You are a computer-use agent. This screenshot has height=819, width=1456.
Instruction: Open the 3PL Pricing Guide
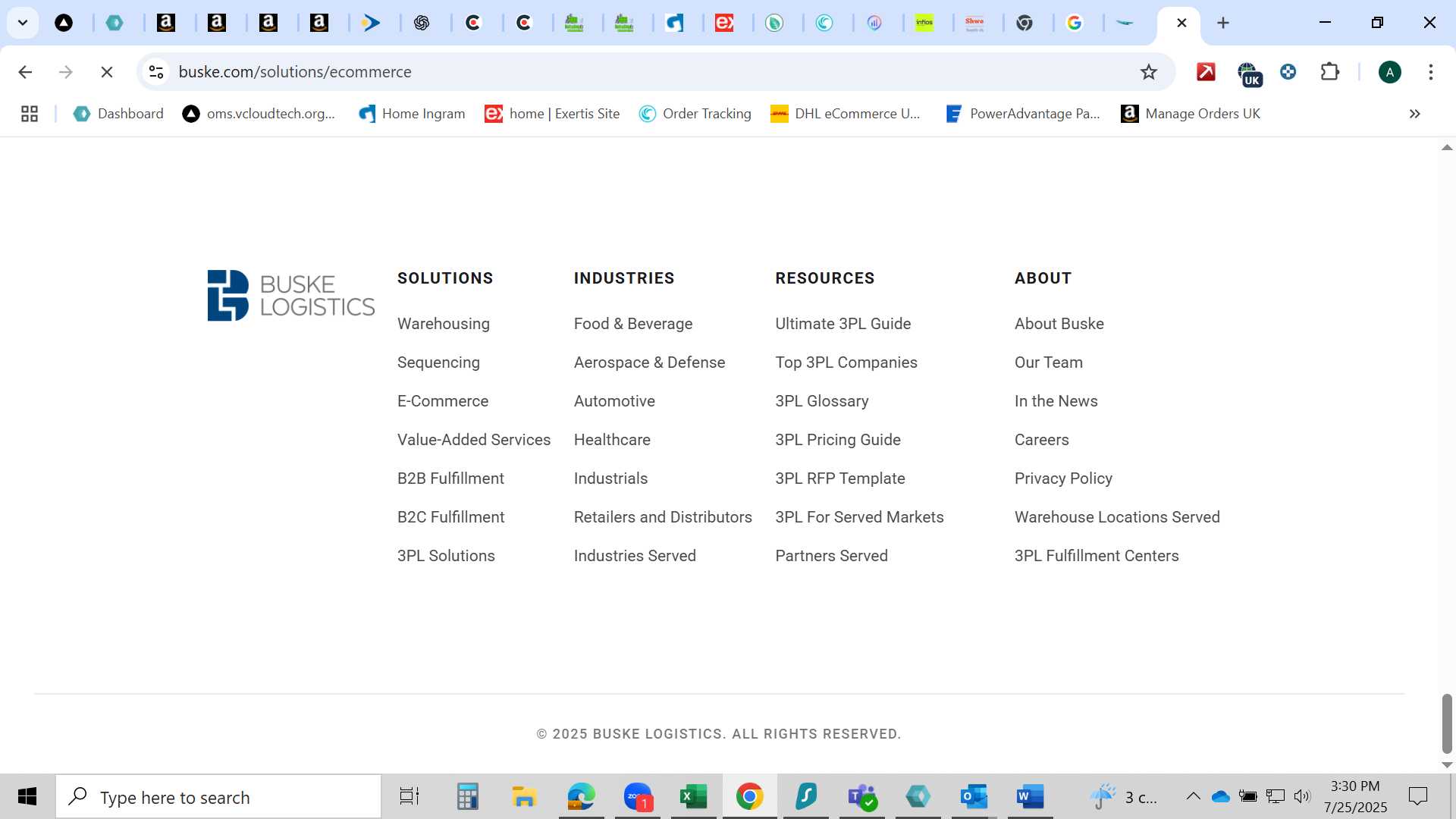click(838, 440)
